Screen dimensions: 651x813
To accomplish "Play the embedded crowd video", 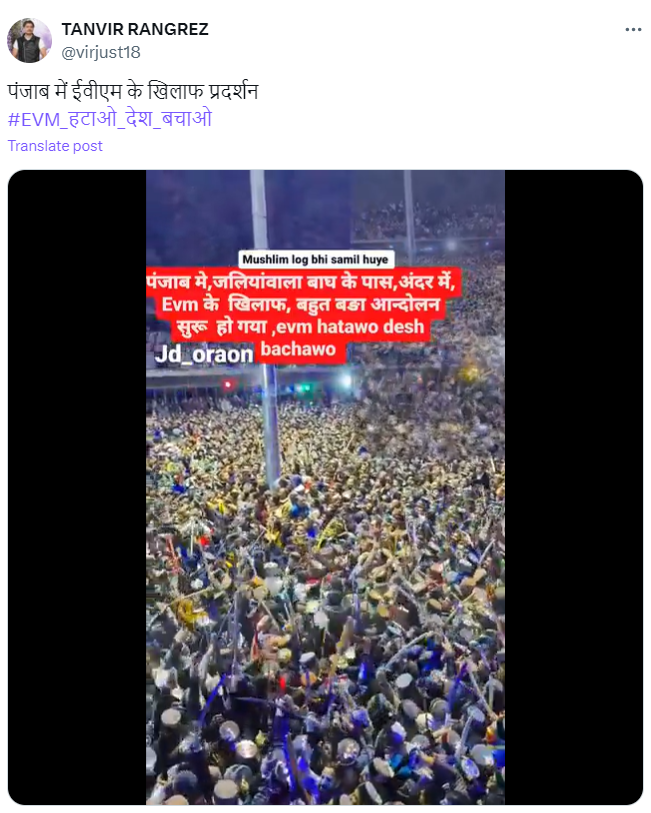I will (x=326, y=487).
